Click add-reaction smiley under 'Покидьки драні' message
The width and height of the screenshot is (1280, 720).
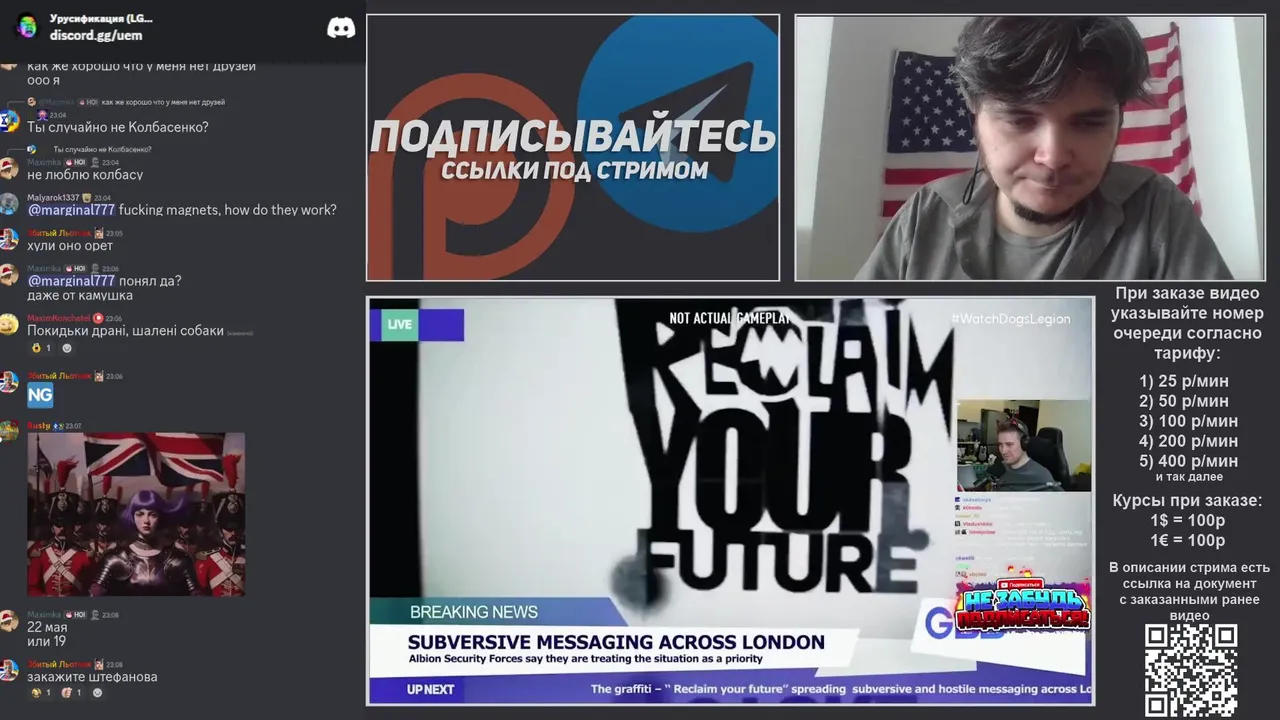[x=67, y=348]
